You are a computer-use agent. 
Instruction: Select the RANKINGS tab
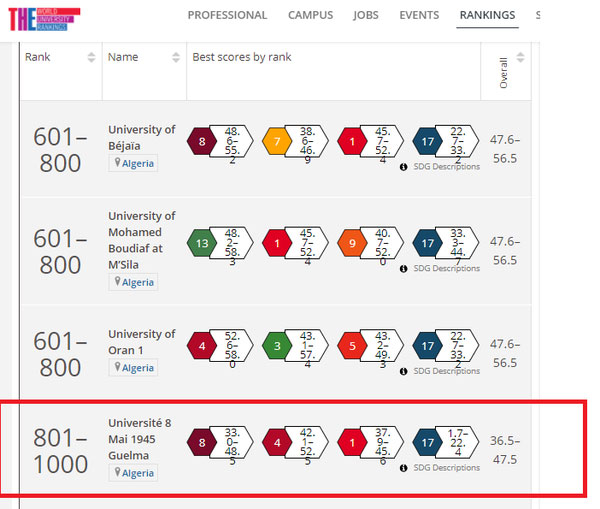[x=487, y=15]
